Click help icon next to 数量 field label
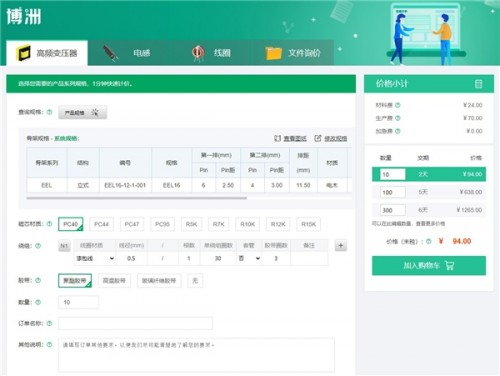This screenshot has width=500, height=376. [x=38, y=302]
